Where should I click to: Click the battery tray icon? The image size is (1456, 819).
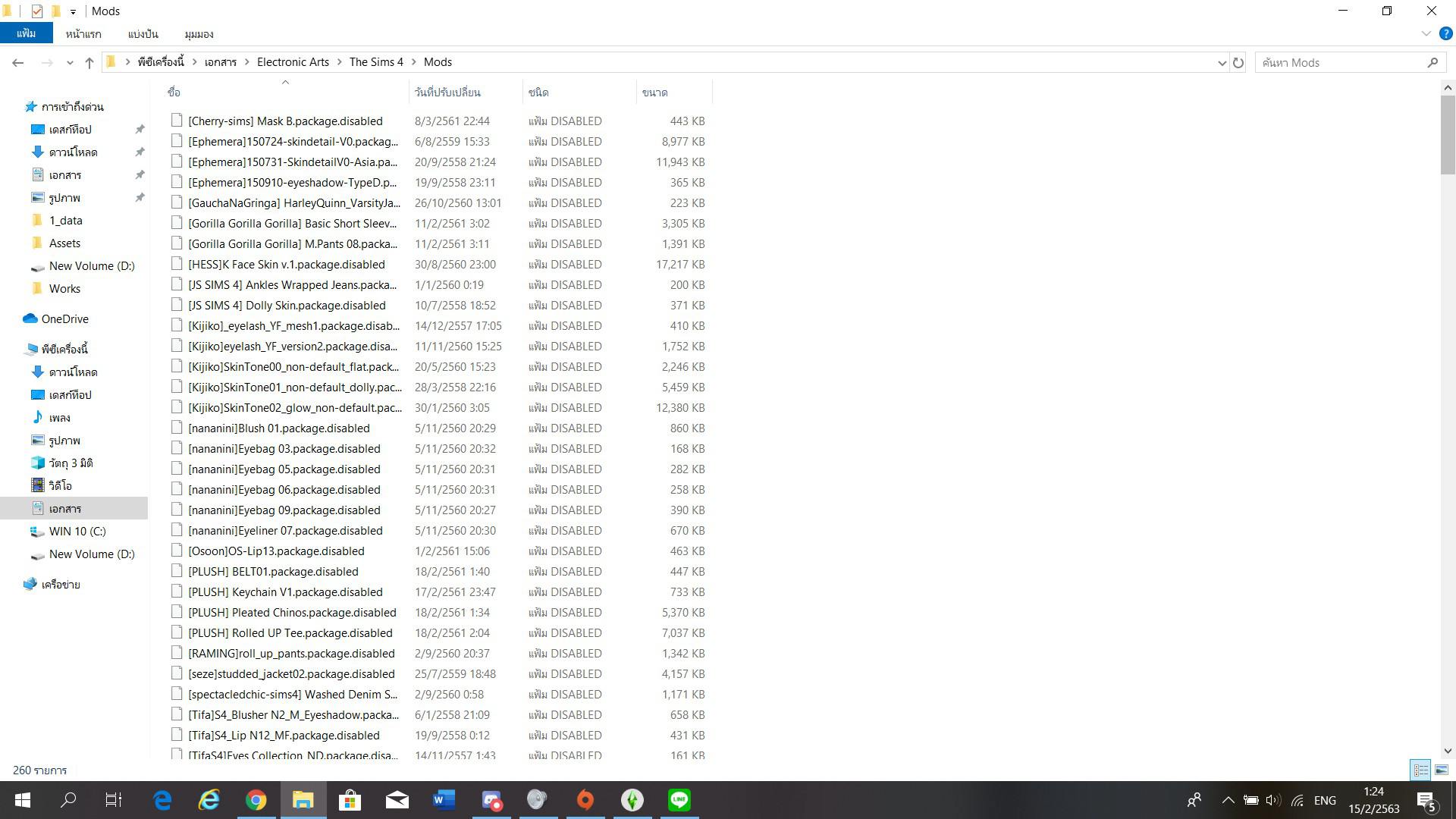pos(1250,800)
